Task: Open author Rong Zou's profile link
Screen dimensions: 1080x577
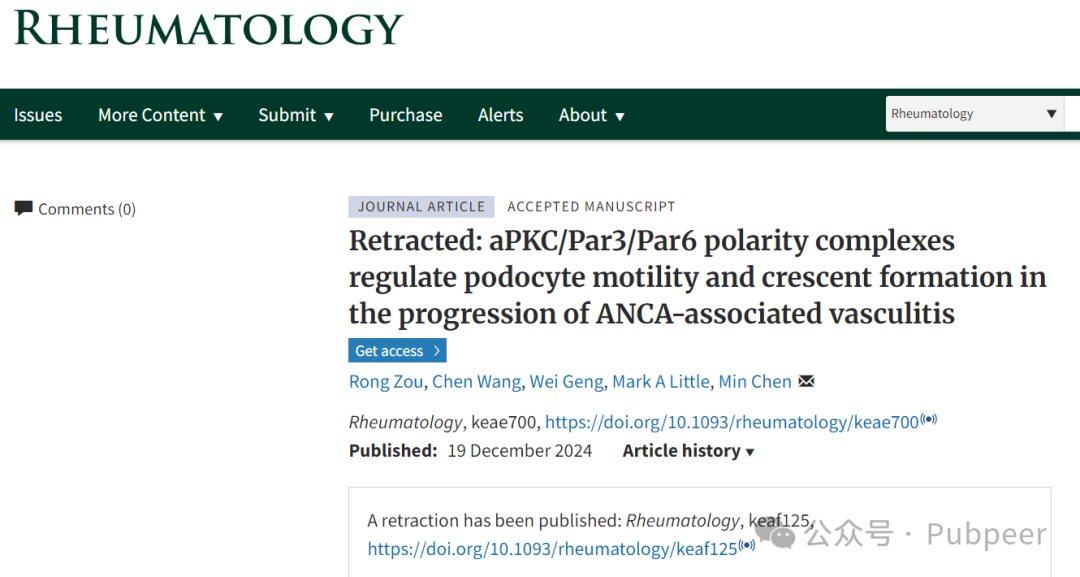Action: tap(386, 381)
